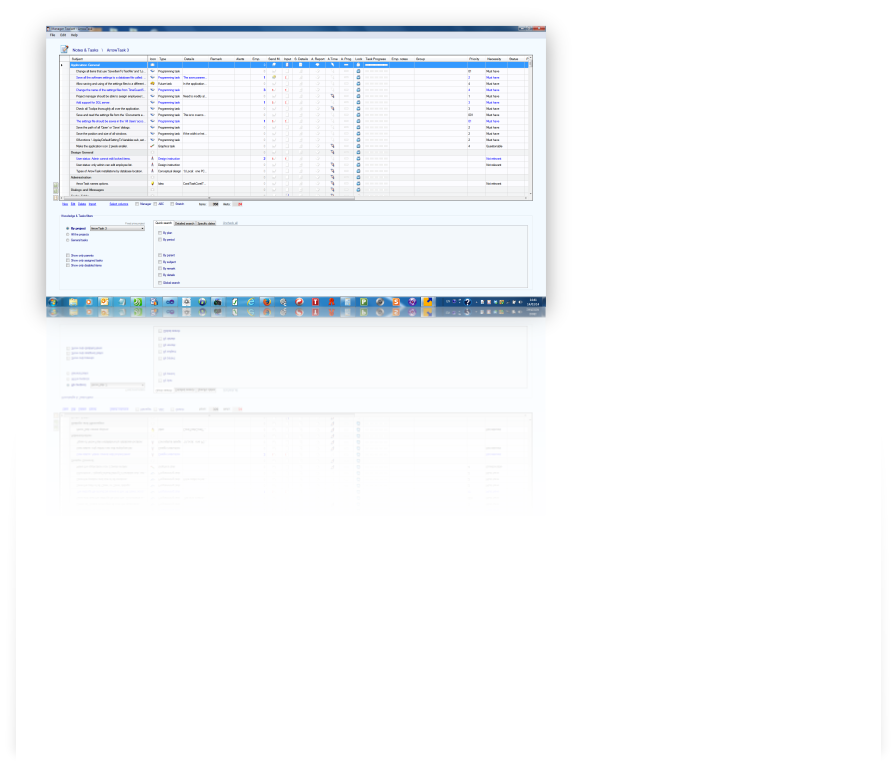896x769 pixels.
Task: Open the File menu
Action: 53,35
